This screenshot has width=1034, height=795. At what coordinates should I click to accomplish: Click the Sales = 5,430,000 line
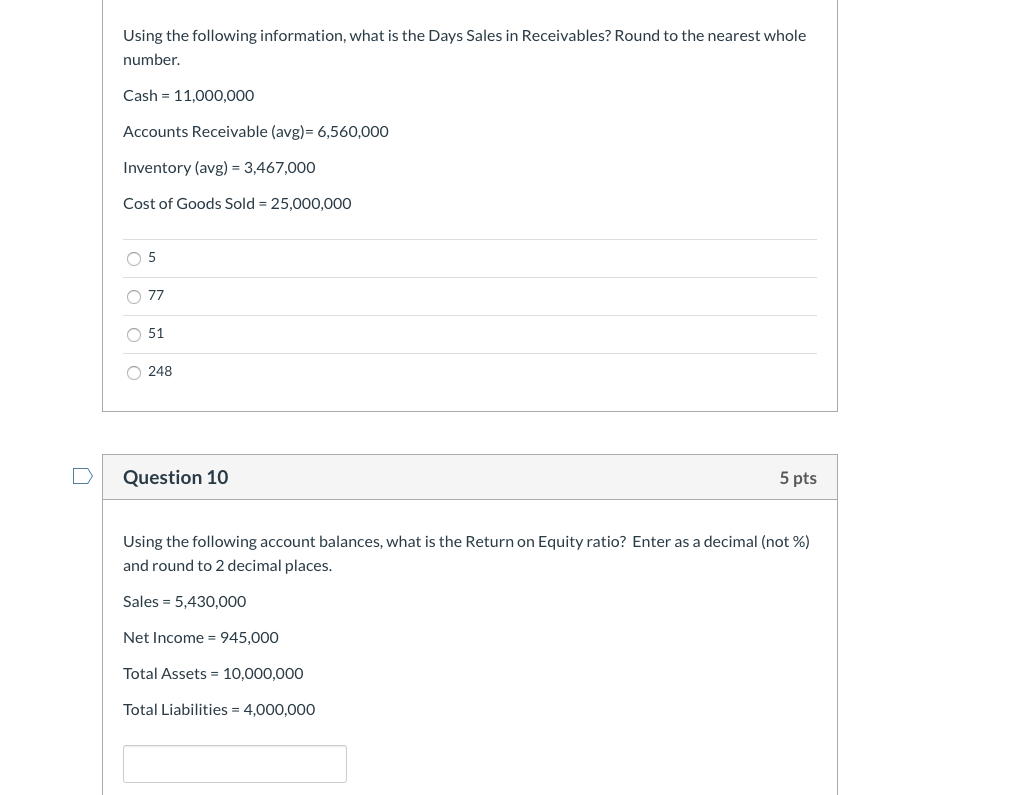184,600
